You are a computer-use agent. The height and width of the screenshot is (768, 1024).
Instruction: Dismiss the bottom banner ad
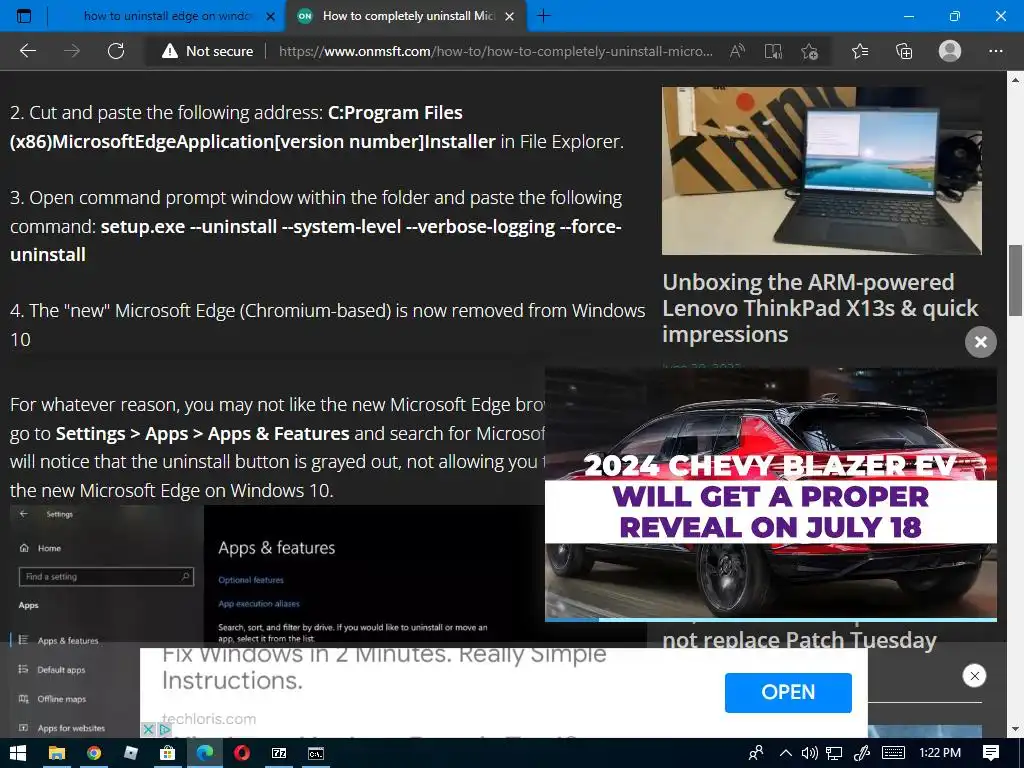tap(974, 676)
